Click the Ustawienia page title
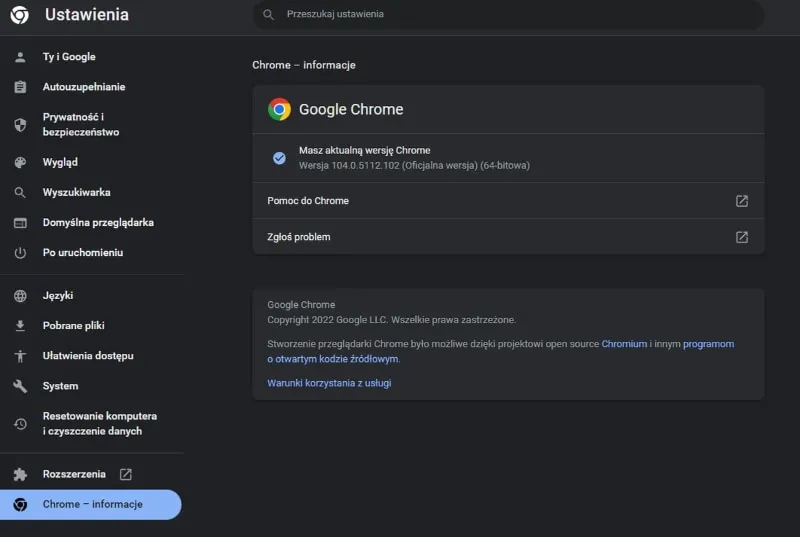Image resolution: width=800 pixels, height=537 pixels. 87,14
